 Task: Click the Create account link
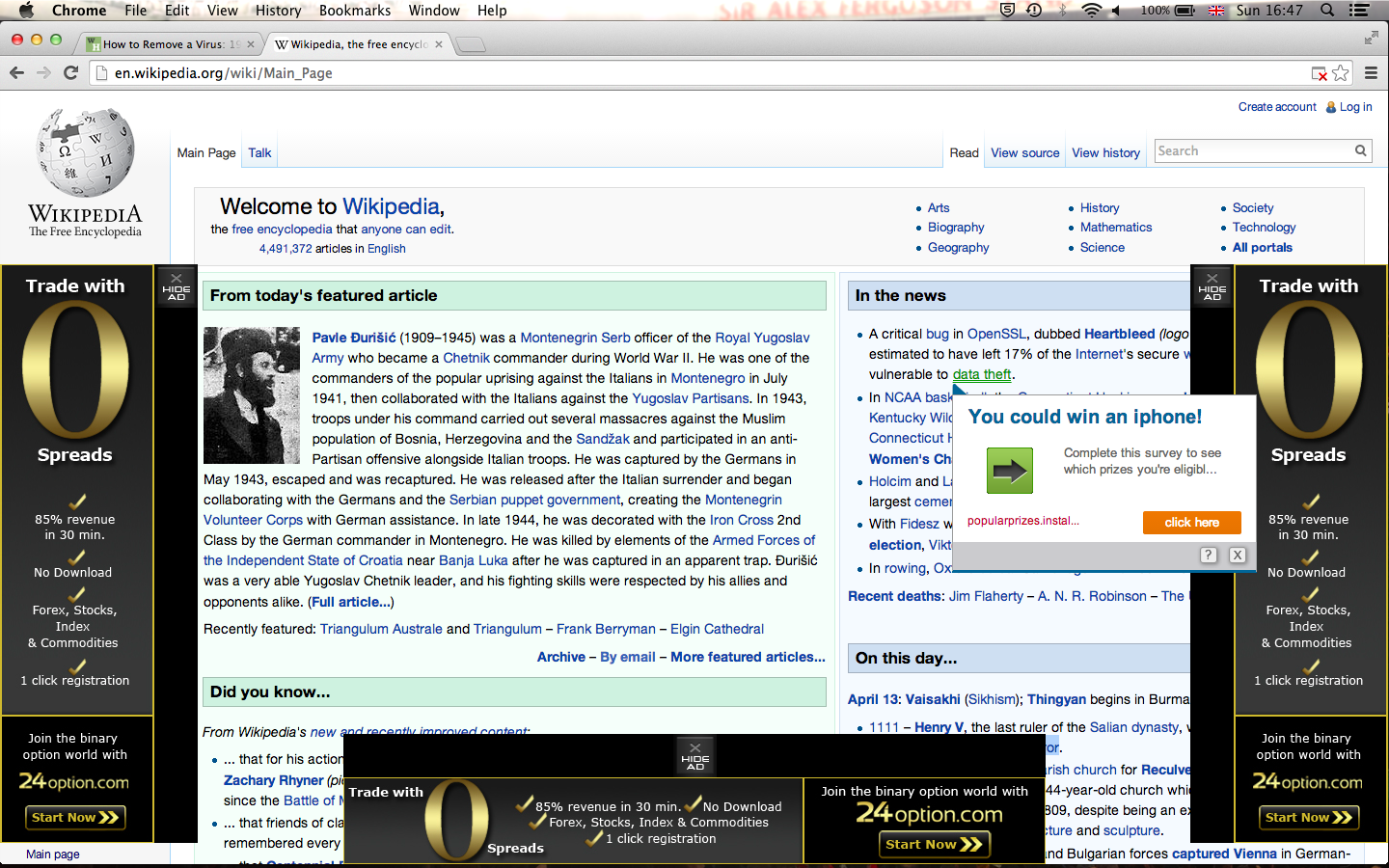point(1277,107)
